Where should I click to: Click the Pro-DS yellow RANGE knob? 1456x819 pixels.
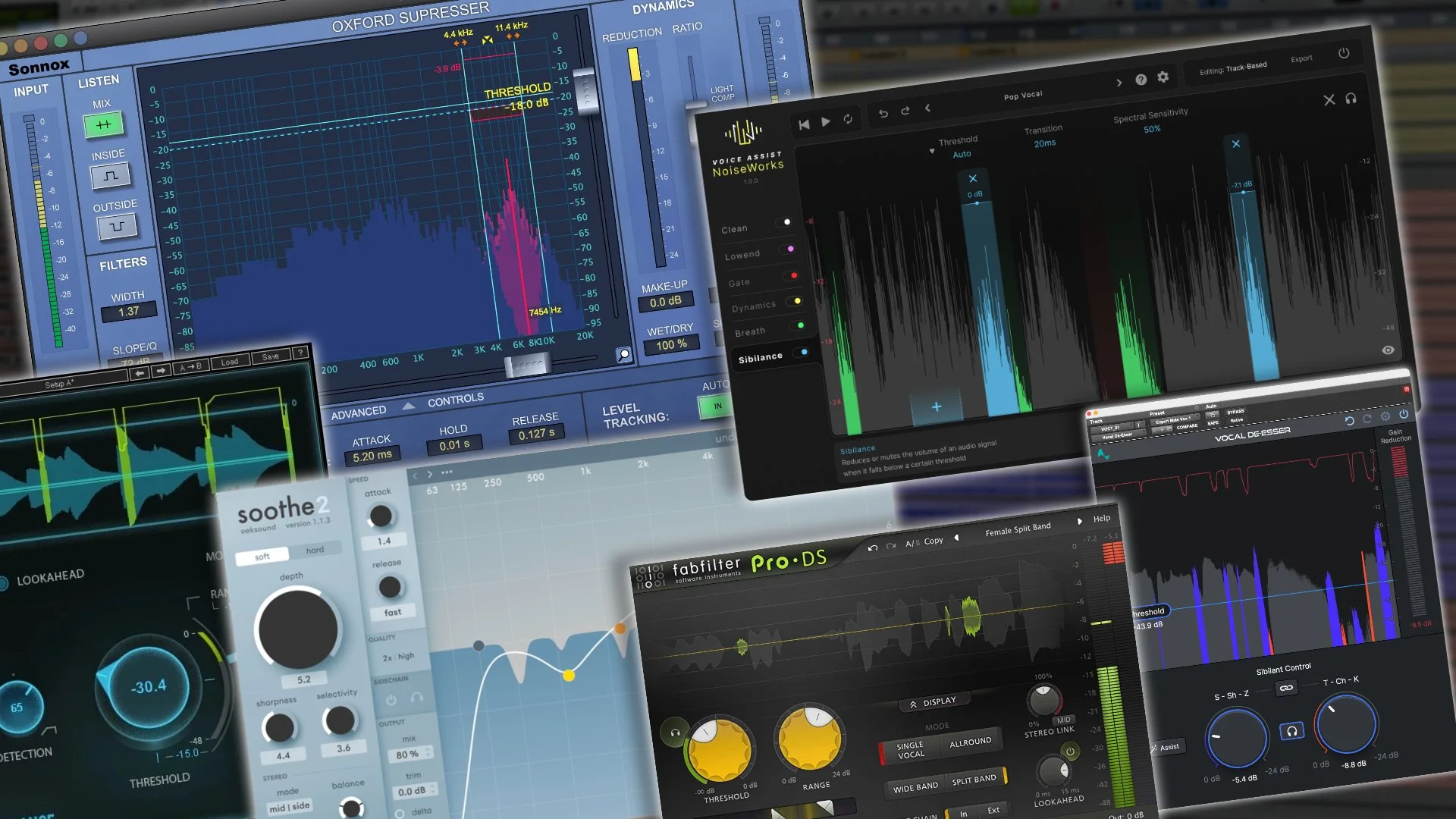(x=808, y=738)
